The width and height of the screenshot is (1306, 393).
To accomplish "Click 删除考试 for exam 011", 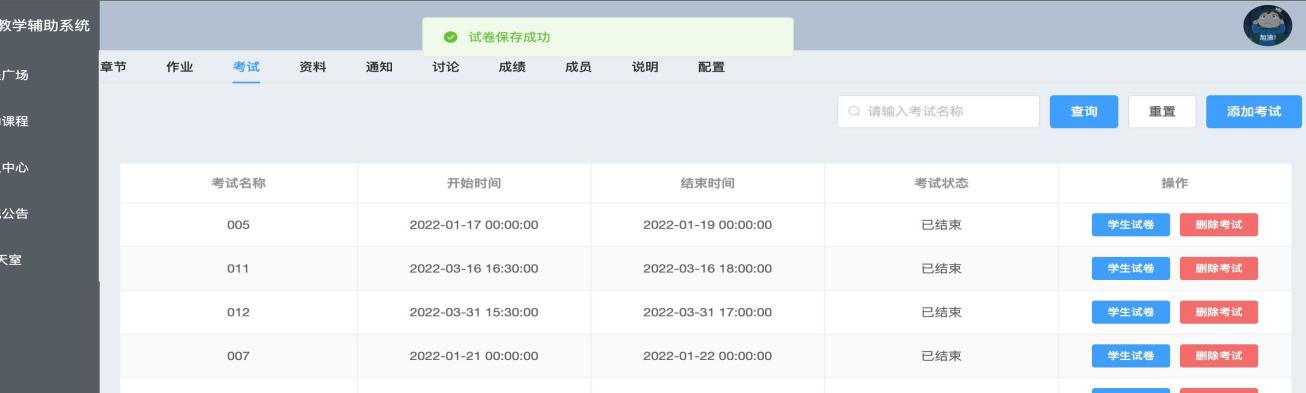I will coord(1219,269).
